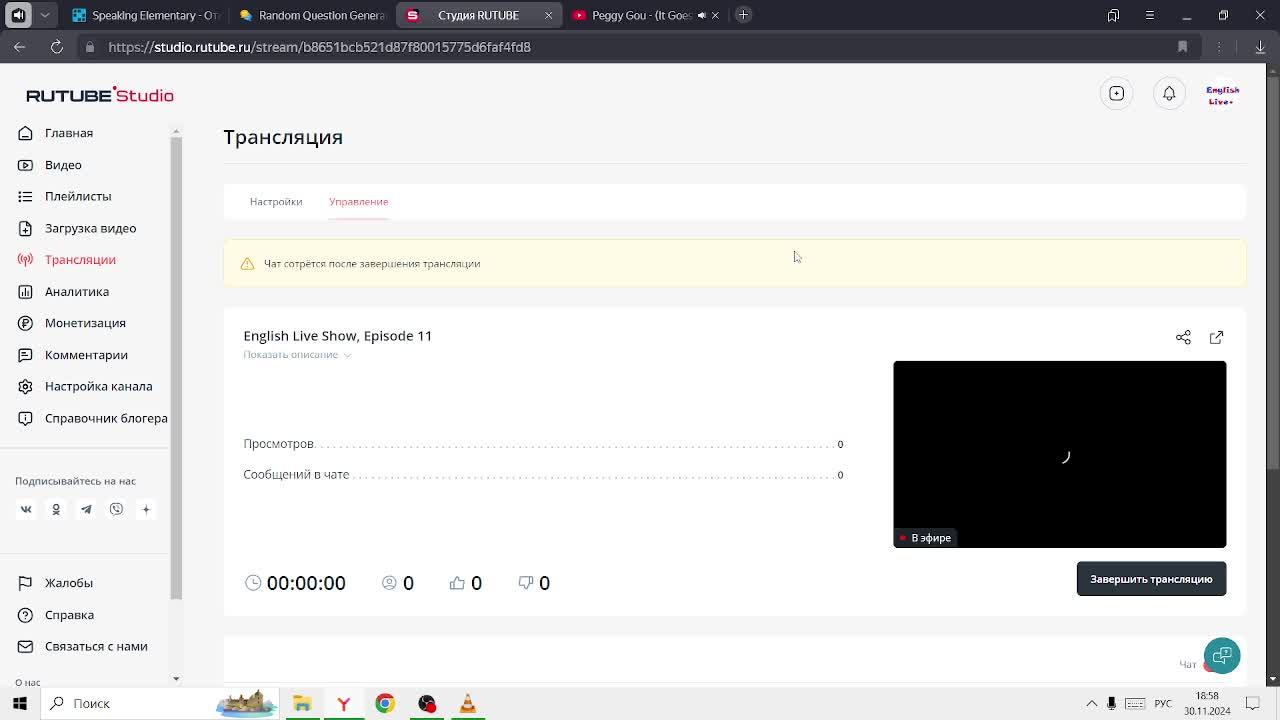Click the address bar URL
The height and width of the screenshot is (720, 1280).
(319, 47)
